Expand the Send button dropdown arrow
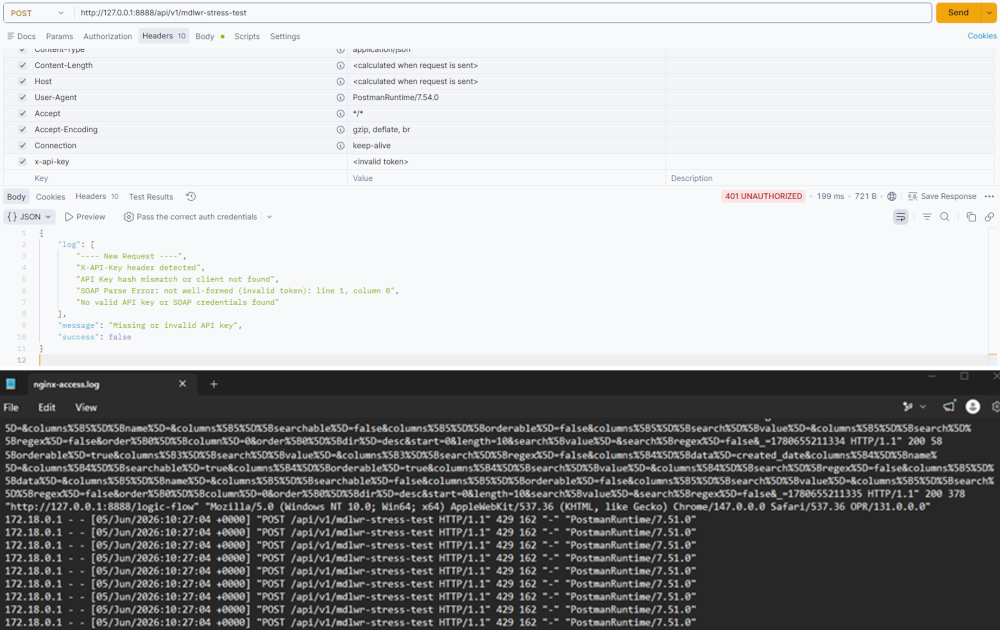This screenshot has height=630, width=1000. (x=989, y=13)
